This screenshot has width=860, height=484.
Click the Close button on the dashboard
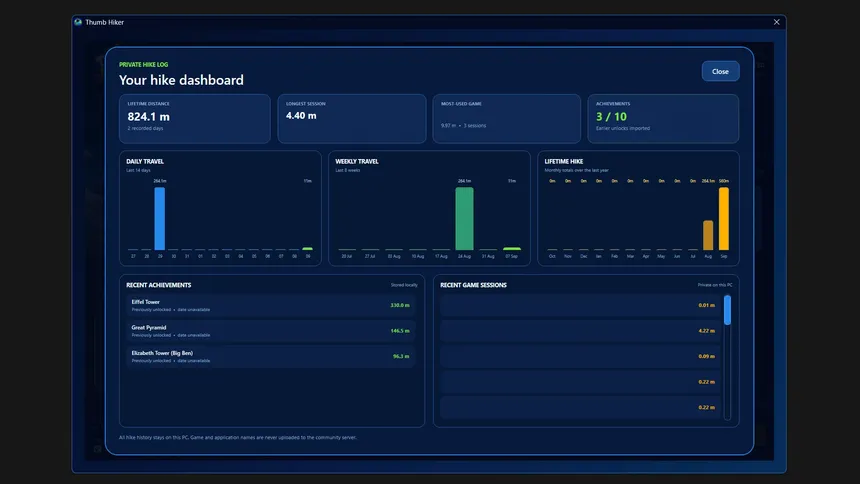tap(720, 71)
